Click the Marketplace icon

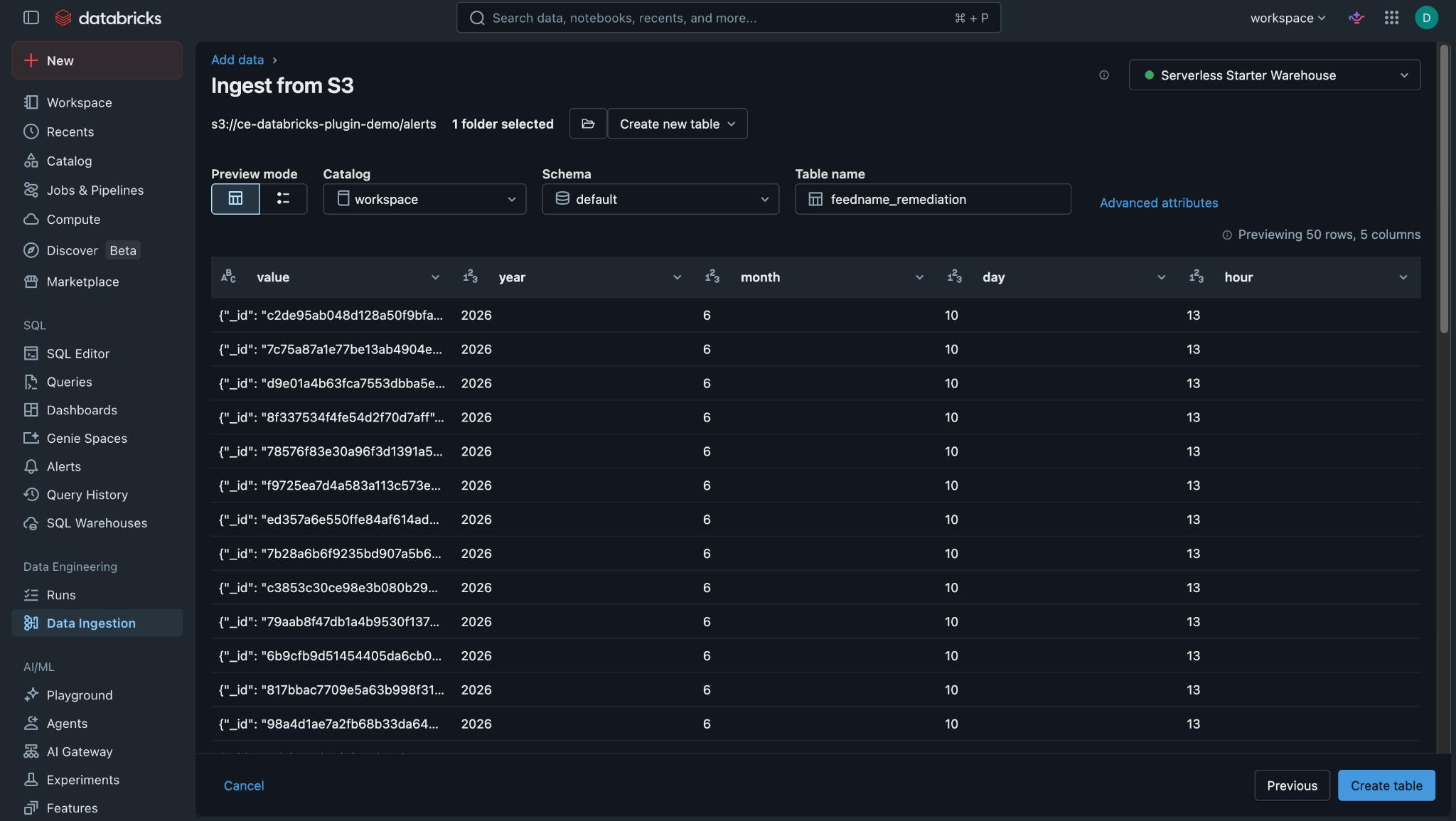pos(31,281)
